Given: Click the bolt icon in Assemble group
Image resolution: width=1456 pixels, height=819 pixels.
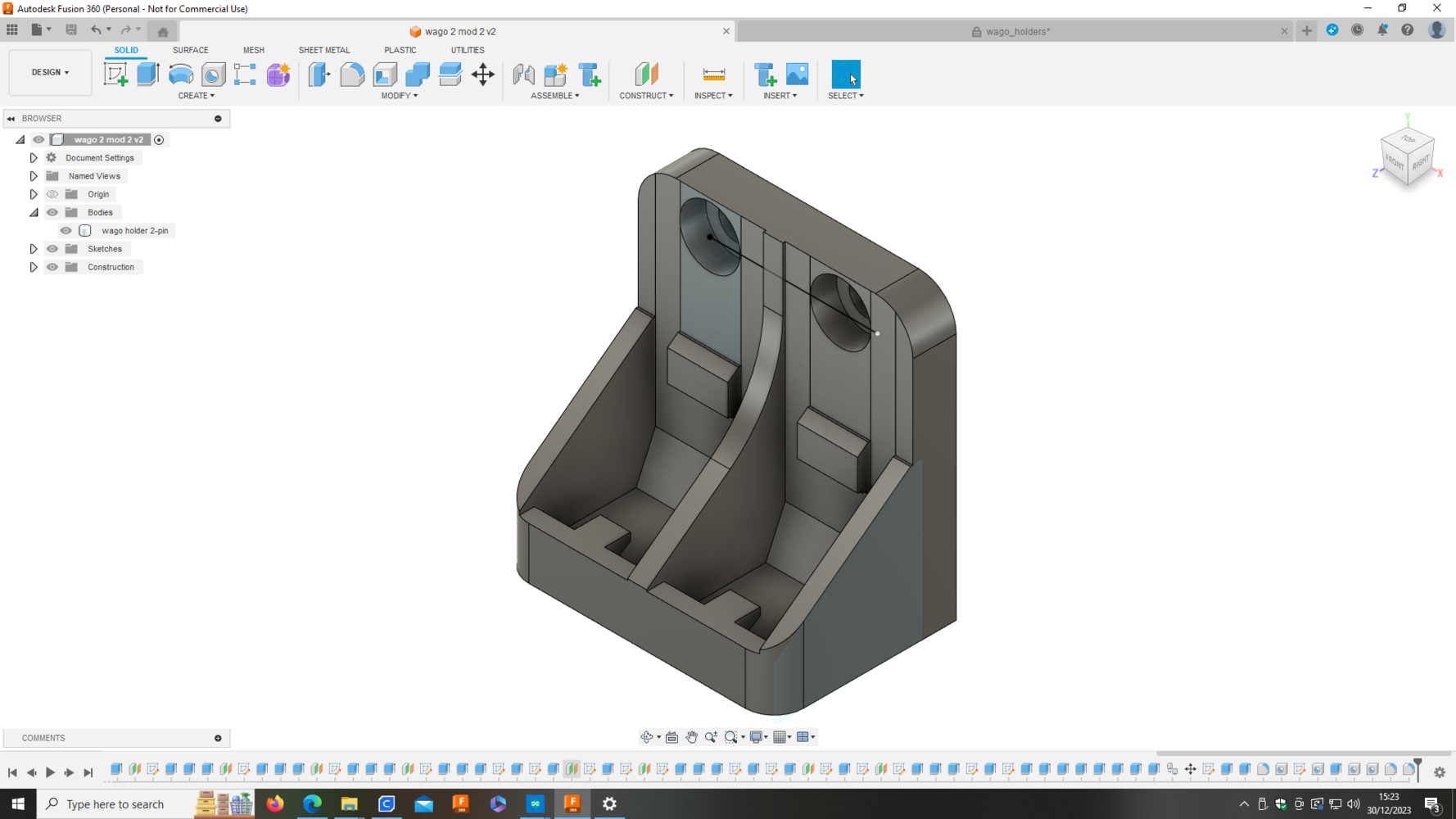Looking at the screenshot, I should click(x=590, y=75).
